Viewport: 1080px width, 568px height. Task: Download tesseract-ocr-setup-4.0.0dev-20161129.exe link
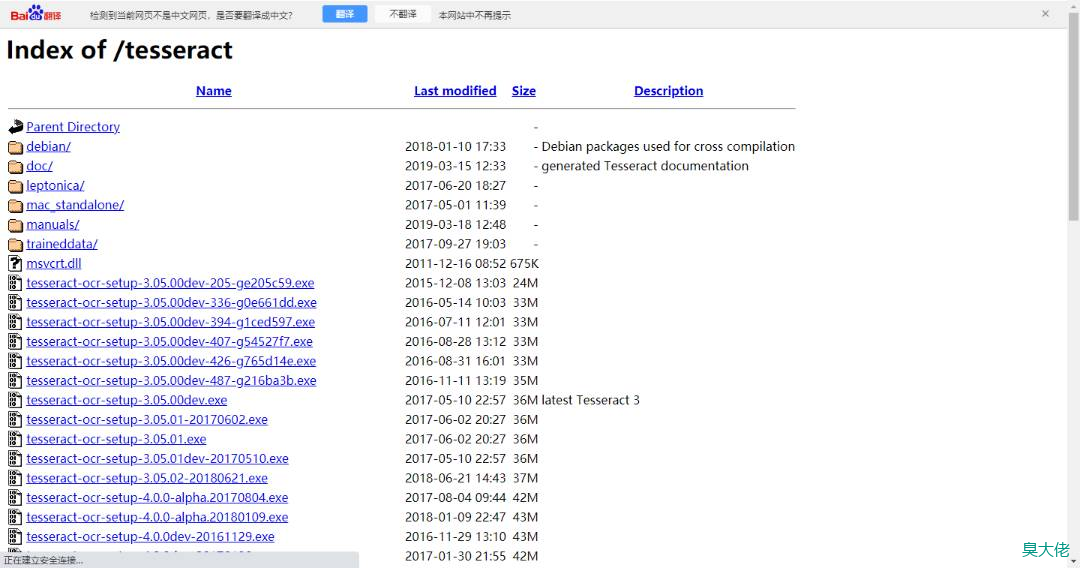tap(150, 536)
